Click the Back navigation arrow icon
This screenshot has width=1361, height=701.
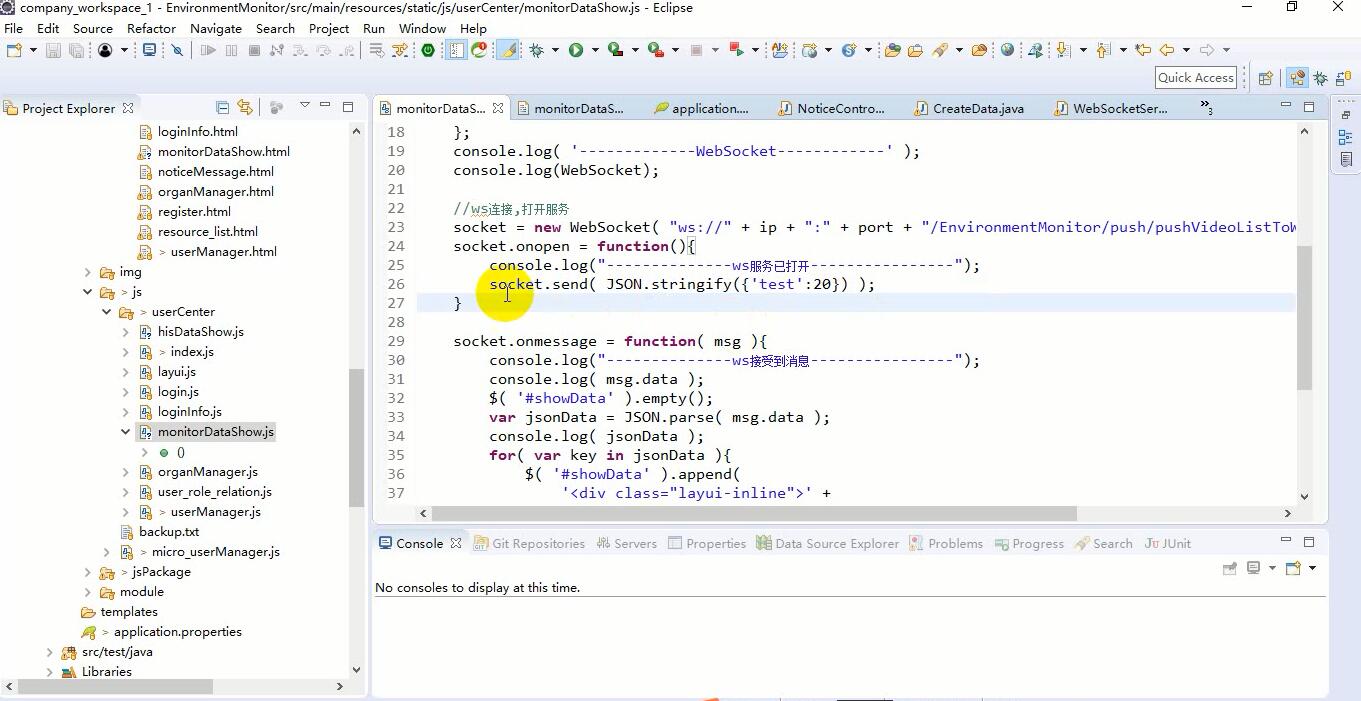point(1166,50)
